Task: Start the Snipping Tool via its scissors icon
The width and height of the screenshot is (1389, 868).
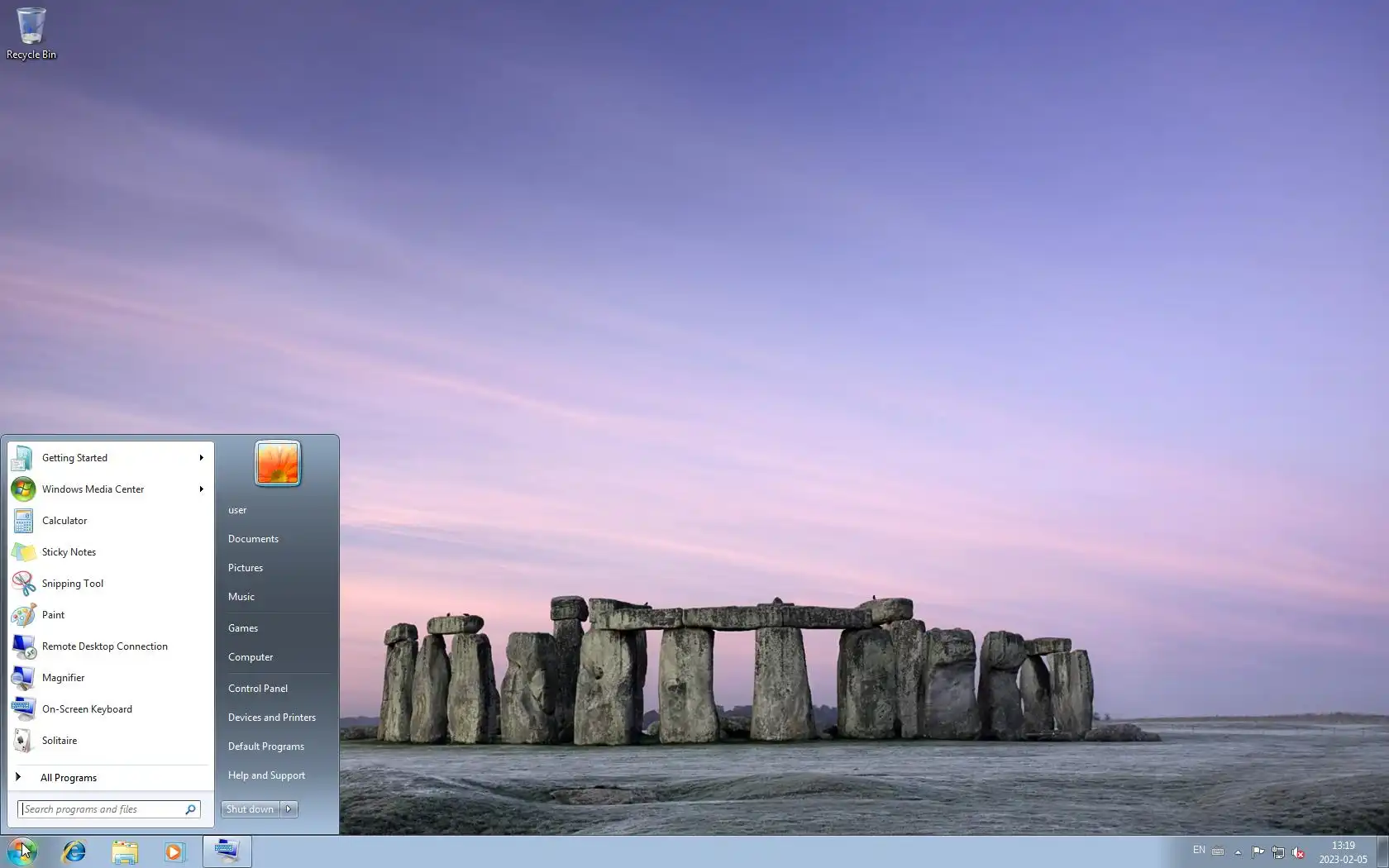Action: [x=23, y=584]
